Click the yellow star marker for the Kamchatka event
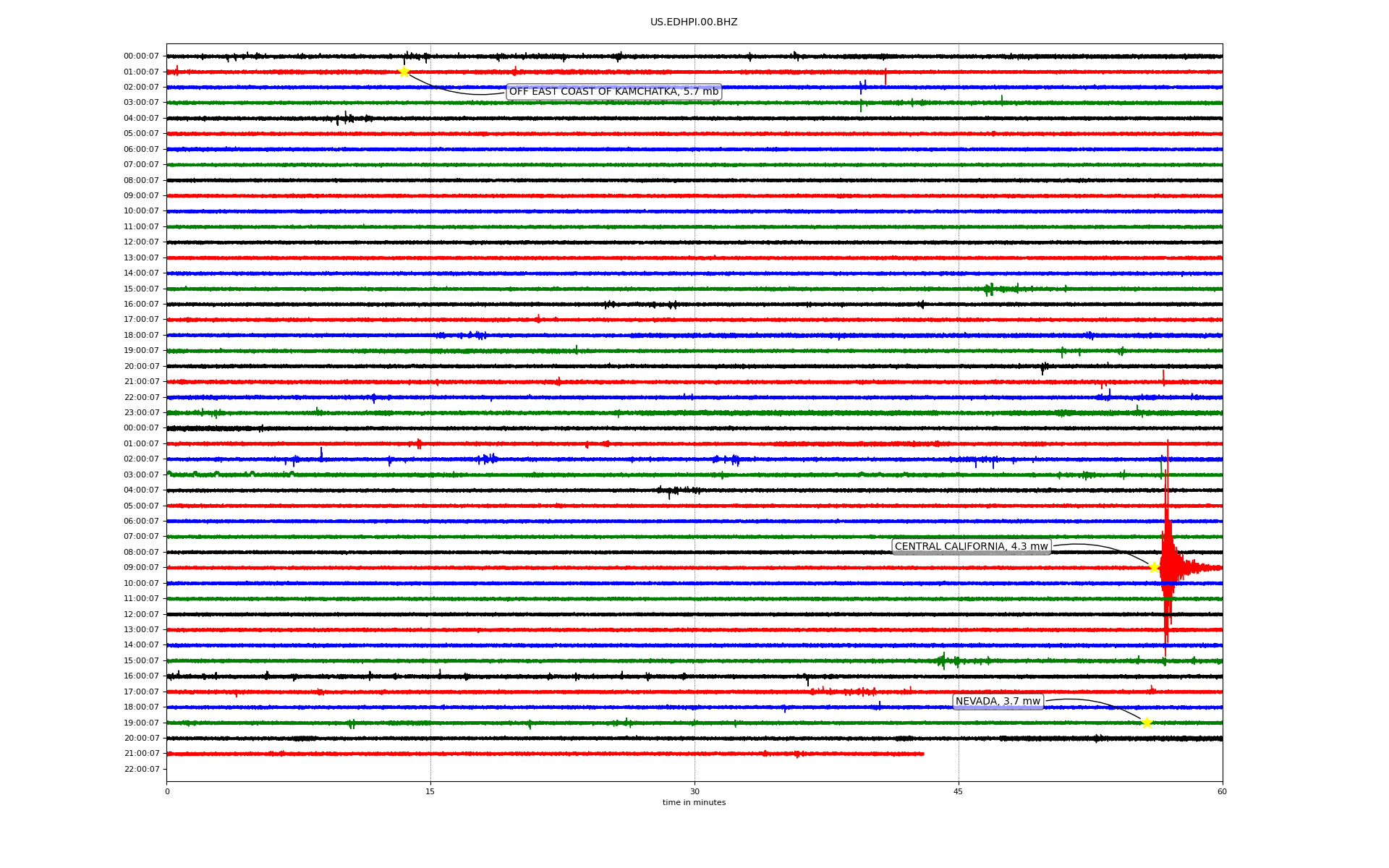 404,72
